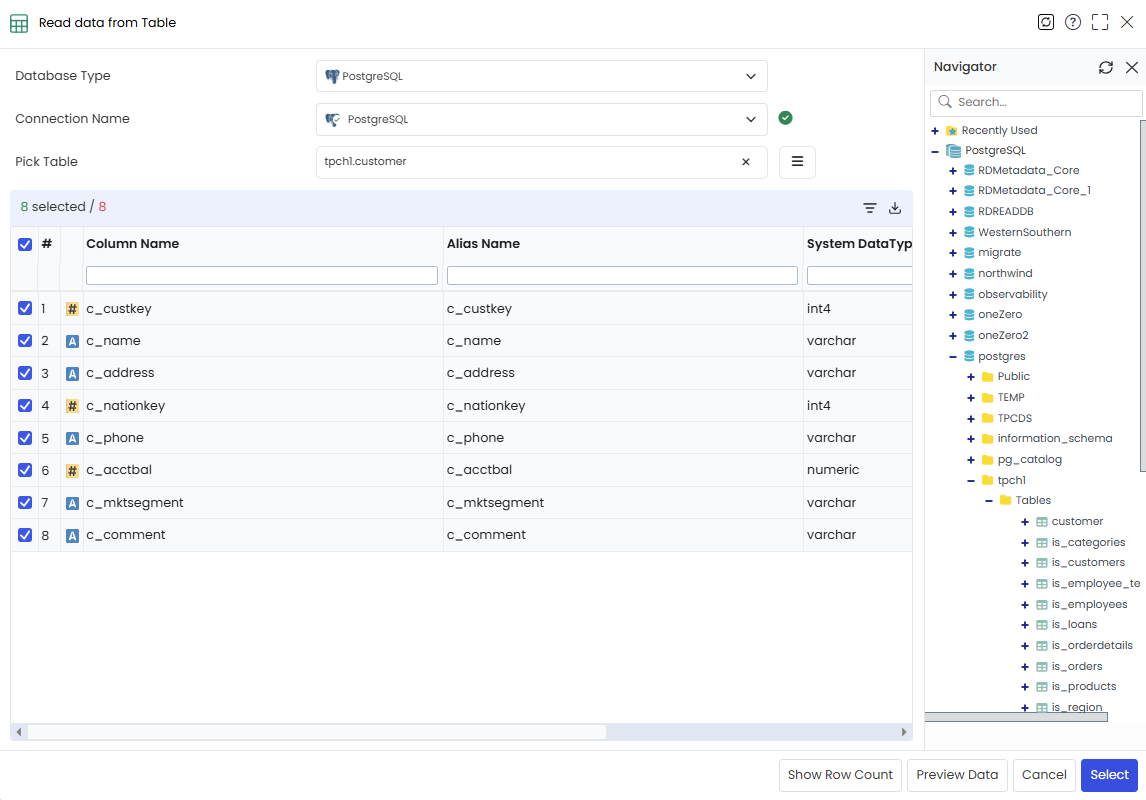Select the is_orders table in Navigator
The height and width of the screenshot is (800, 1146).
coord(1077,666)
